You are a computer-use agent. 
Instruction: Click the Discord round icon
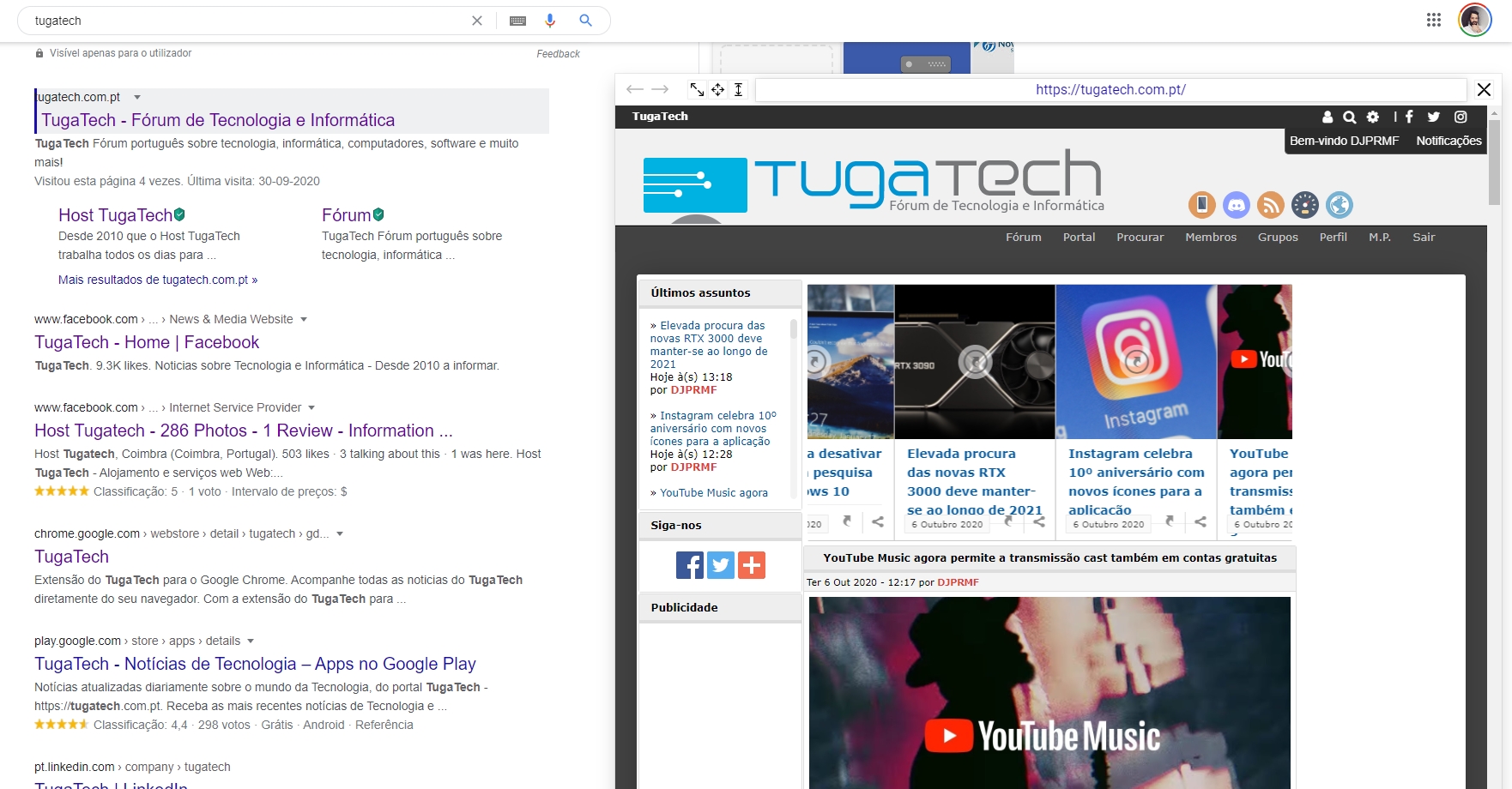1237,204
